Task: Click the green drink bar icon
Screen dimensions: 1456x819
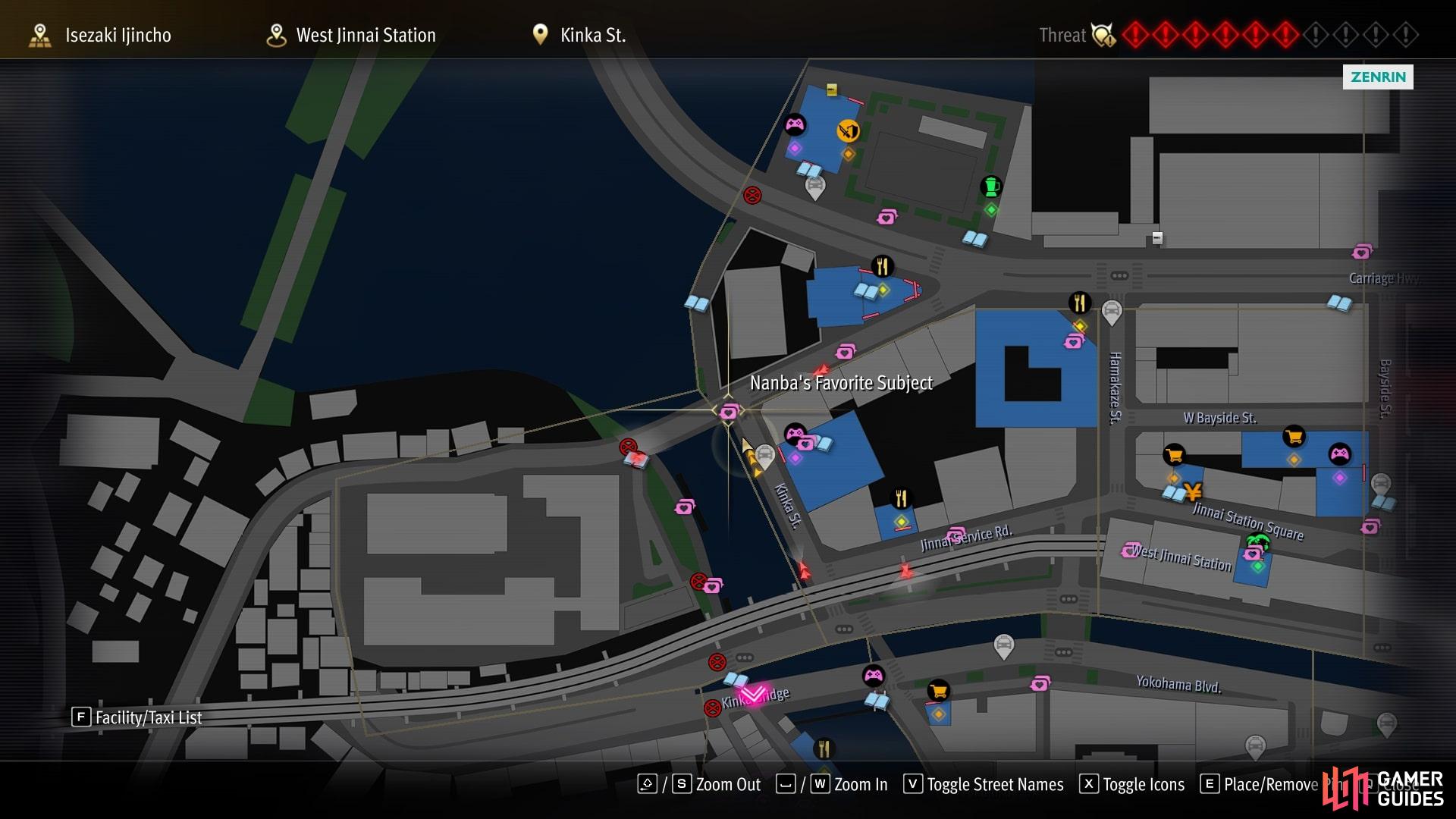Action: pyautogui.click(x=990, y=186)
